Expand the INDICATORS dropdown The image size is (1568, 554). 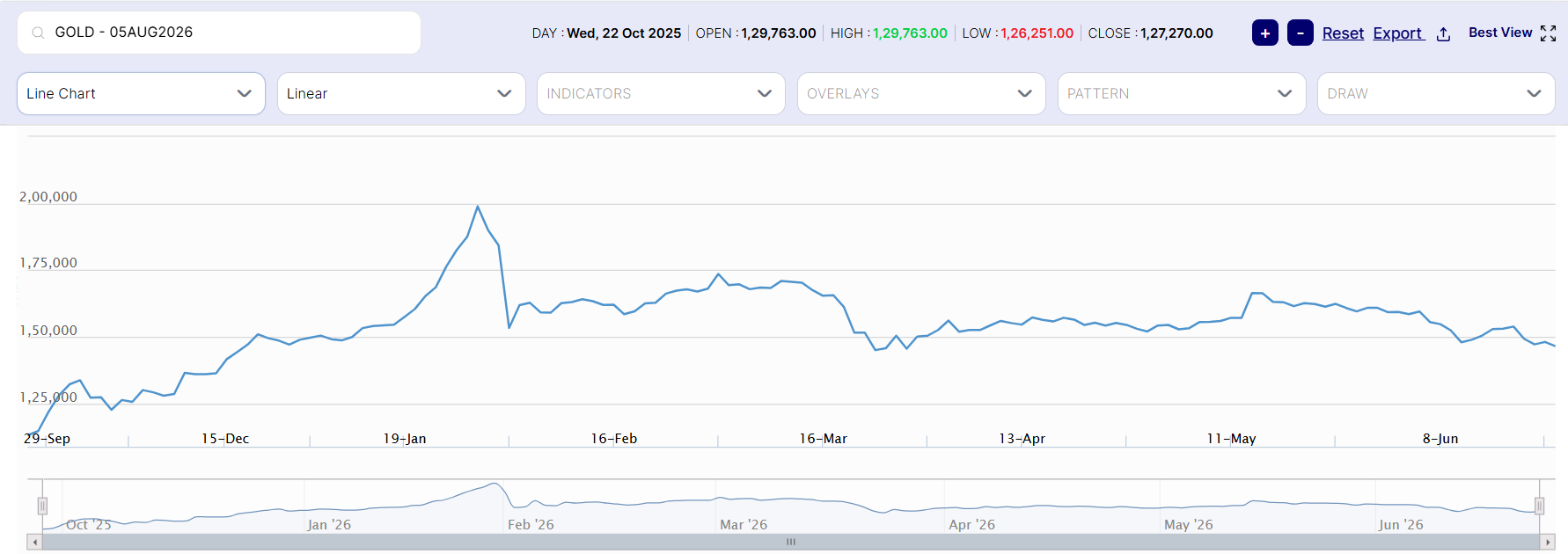click(661, 93)
